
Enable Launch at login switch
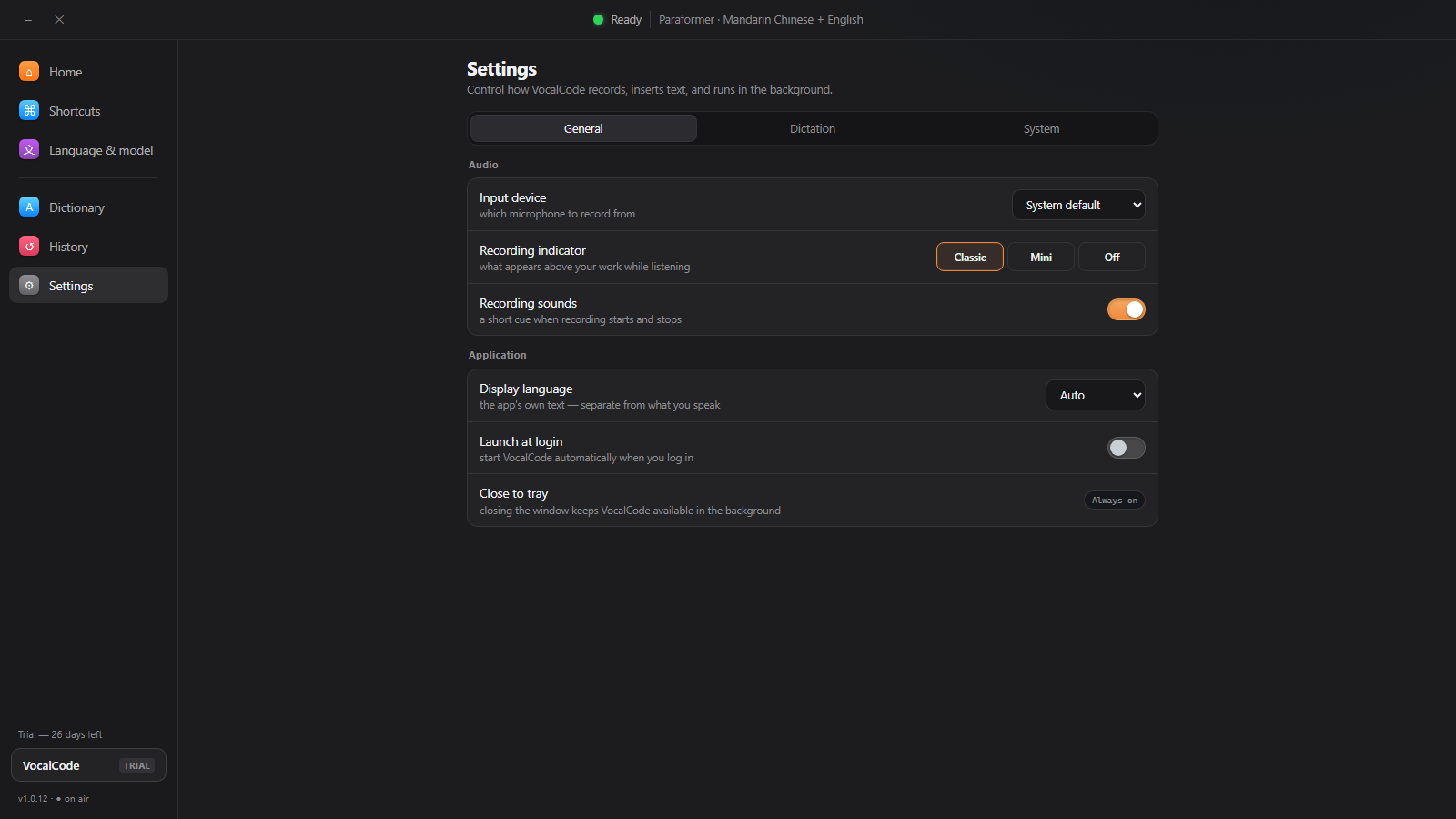point(1126,448)
